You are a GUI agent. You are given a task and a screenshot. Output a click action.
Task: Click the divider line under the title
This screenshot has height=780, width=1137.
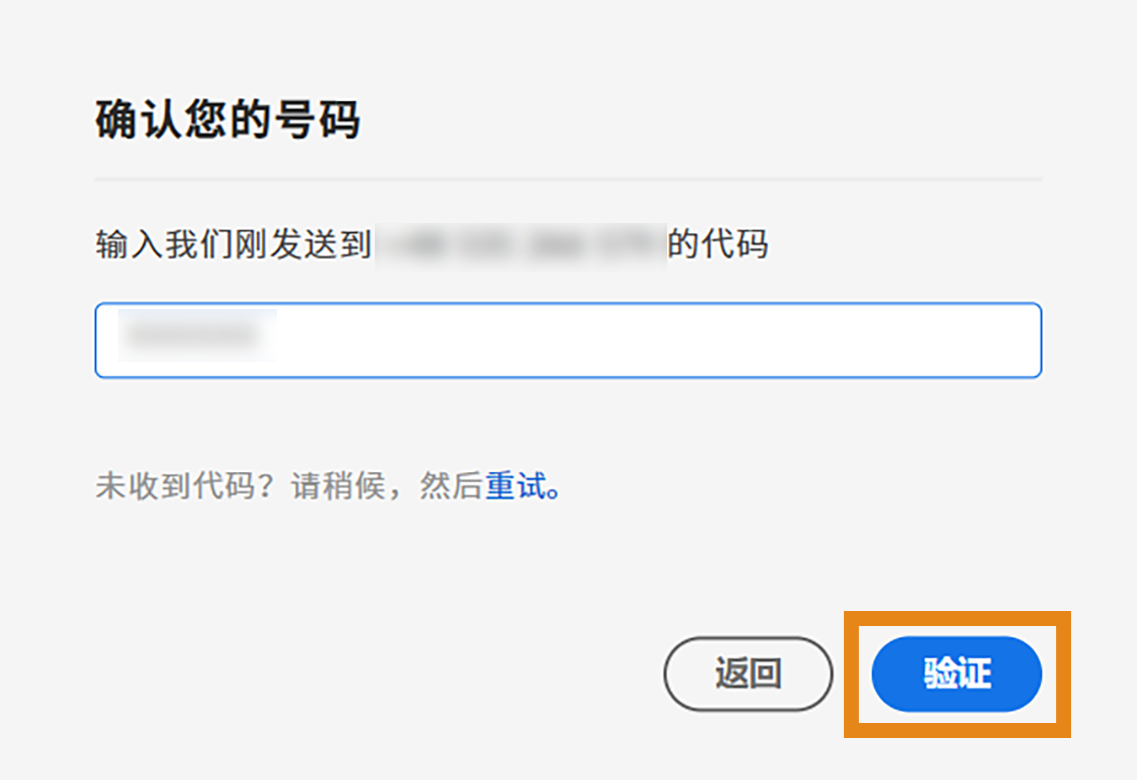[568, 179]
